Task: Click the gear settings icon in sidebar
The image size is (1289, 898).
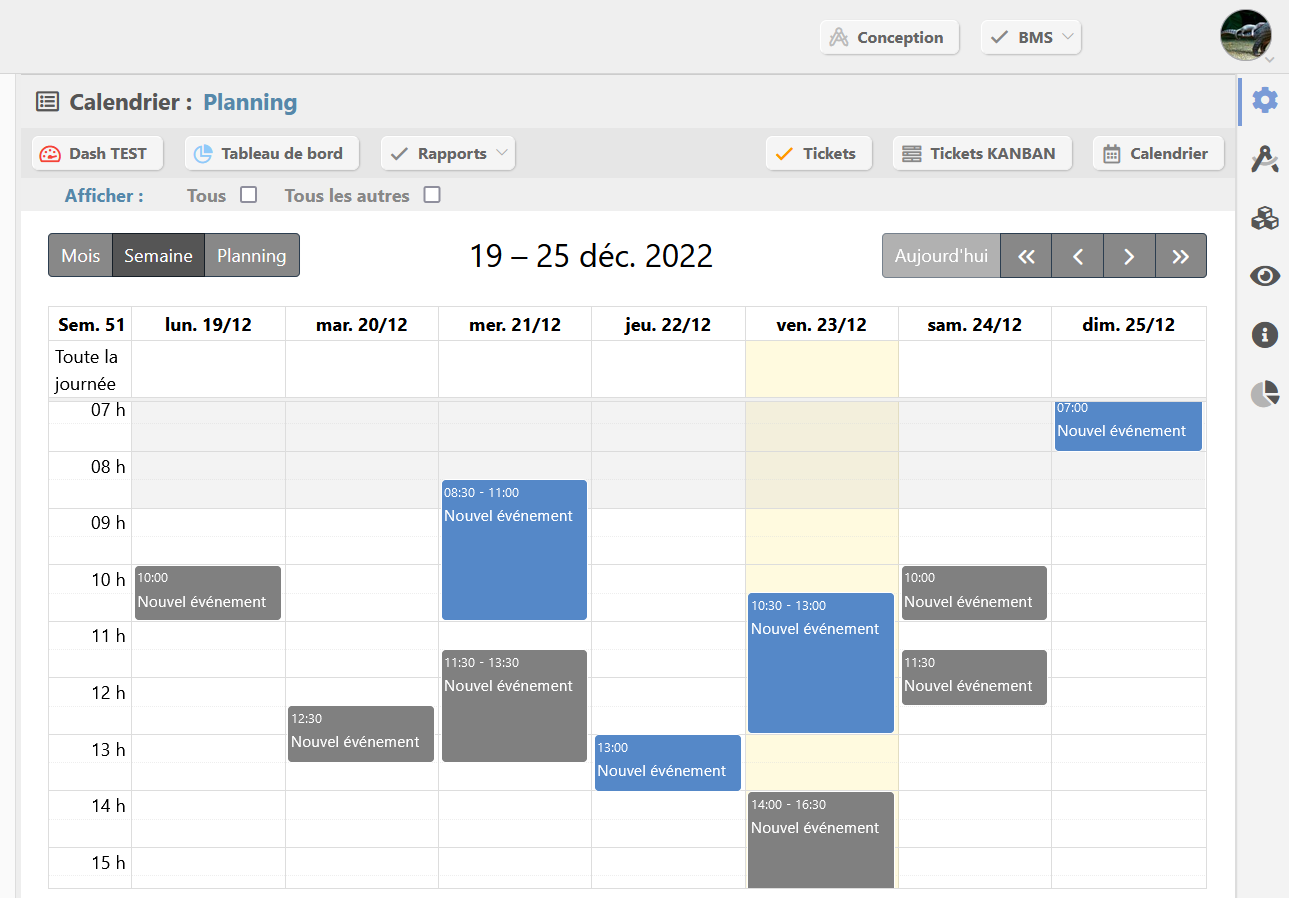Action: click(x=1265, y=100)
